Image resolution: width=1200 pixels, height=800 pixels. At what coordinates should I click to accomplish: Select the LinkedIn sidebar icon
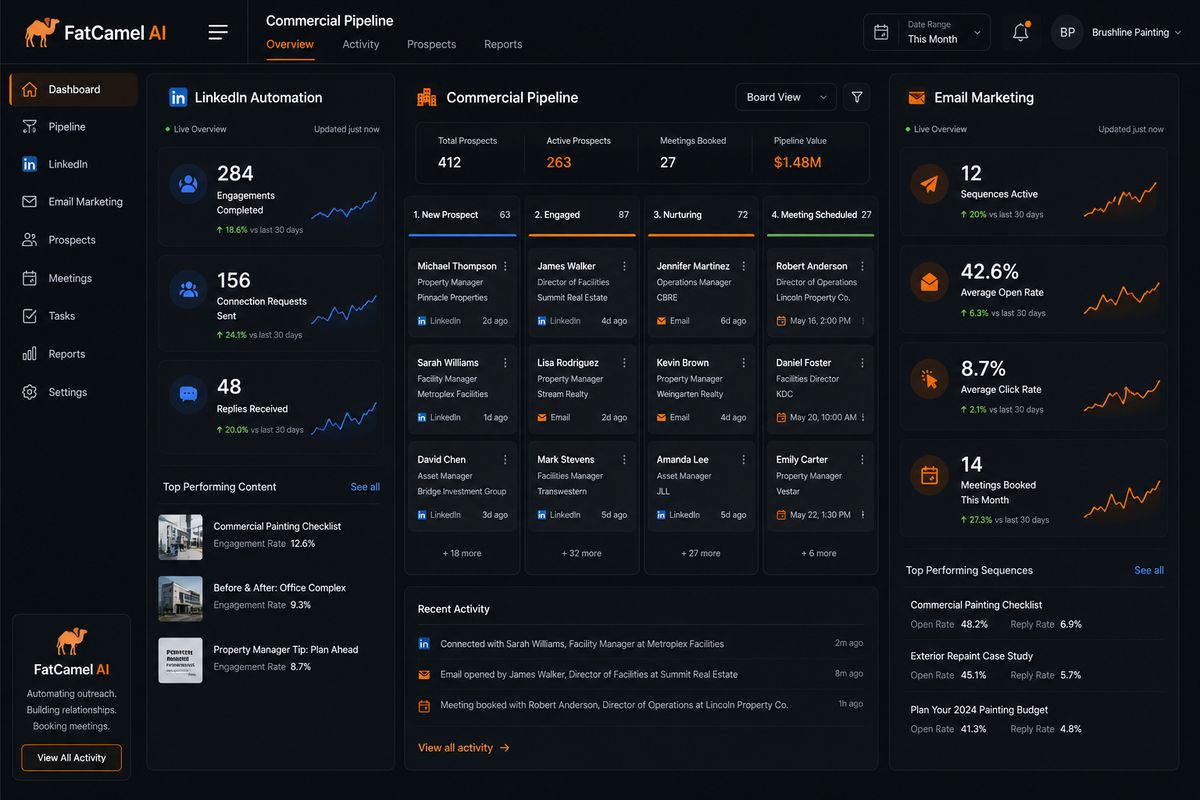(29, 164)
